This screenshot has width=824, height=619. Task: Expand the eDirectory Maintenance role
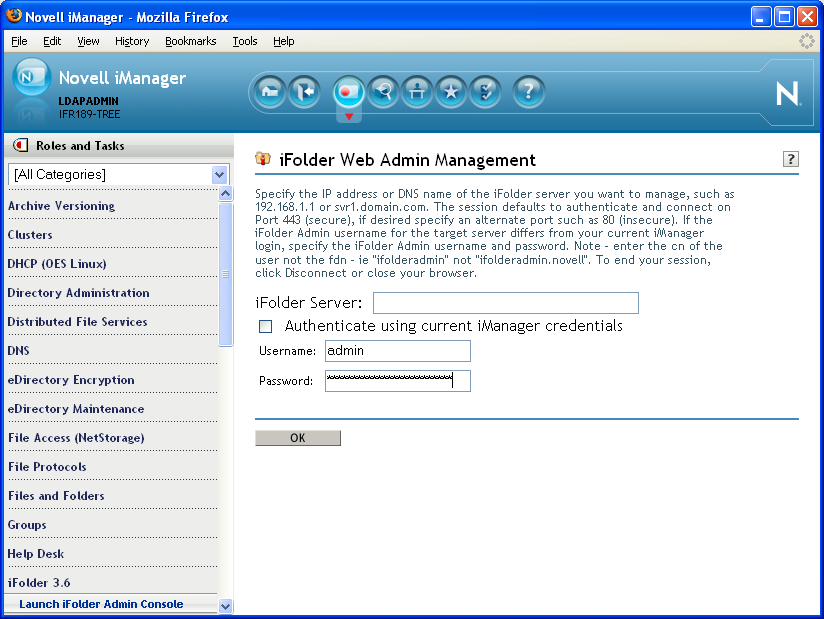[76, 409]
